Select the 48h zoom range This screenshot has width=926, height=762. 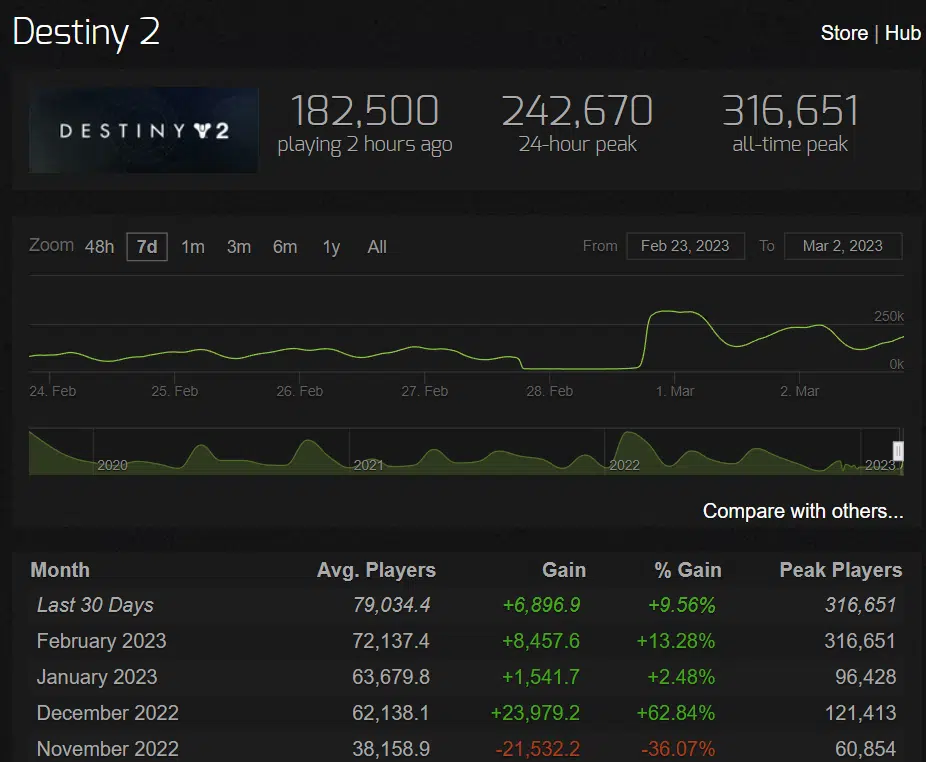point(98,247)
